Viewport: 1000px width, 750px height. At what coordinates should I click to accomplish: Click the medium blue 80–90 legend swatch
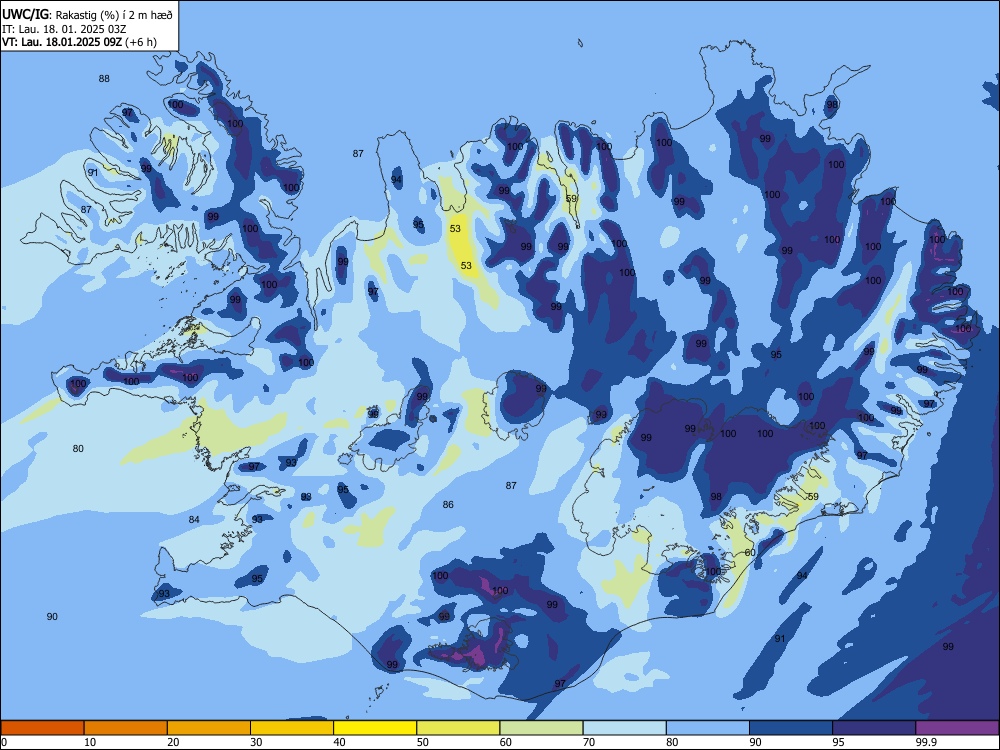click(708, 728)
